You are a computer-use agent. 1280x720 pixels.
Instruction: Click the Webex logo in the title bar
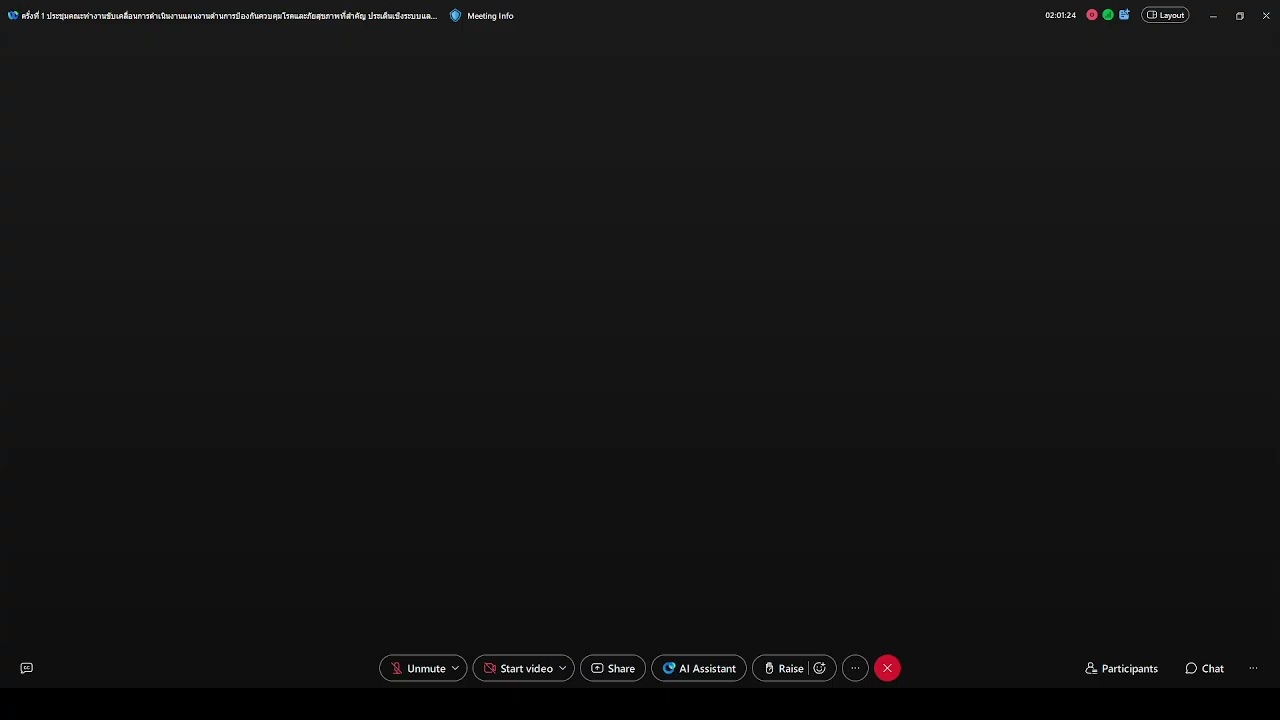click(x=13, y=16)
